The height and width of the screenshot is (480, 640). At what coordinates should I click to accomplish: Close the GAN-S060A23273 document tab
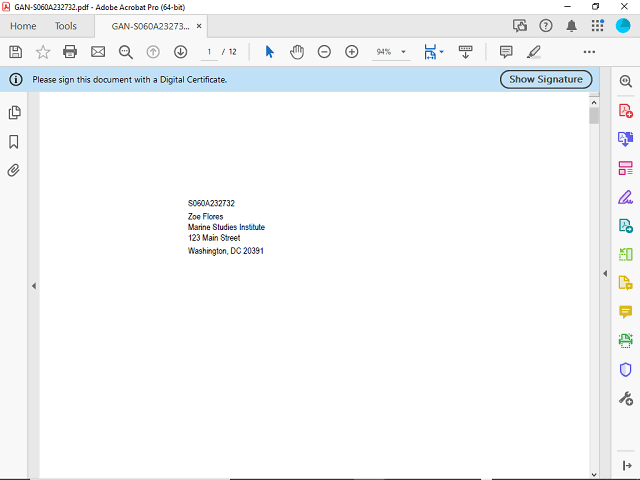199,26
